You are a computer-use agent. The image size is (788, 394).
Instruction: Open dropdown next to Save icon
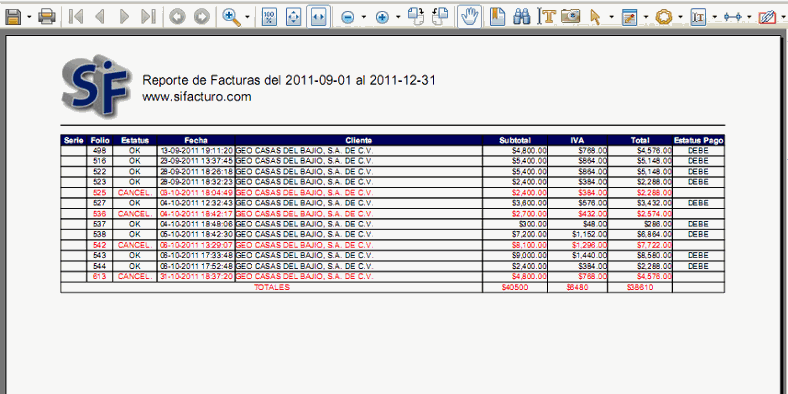29,17
